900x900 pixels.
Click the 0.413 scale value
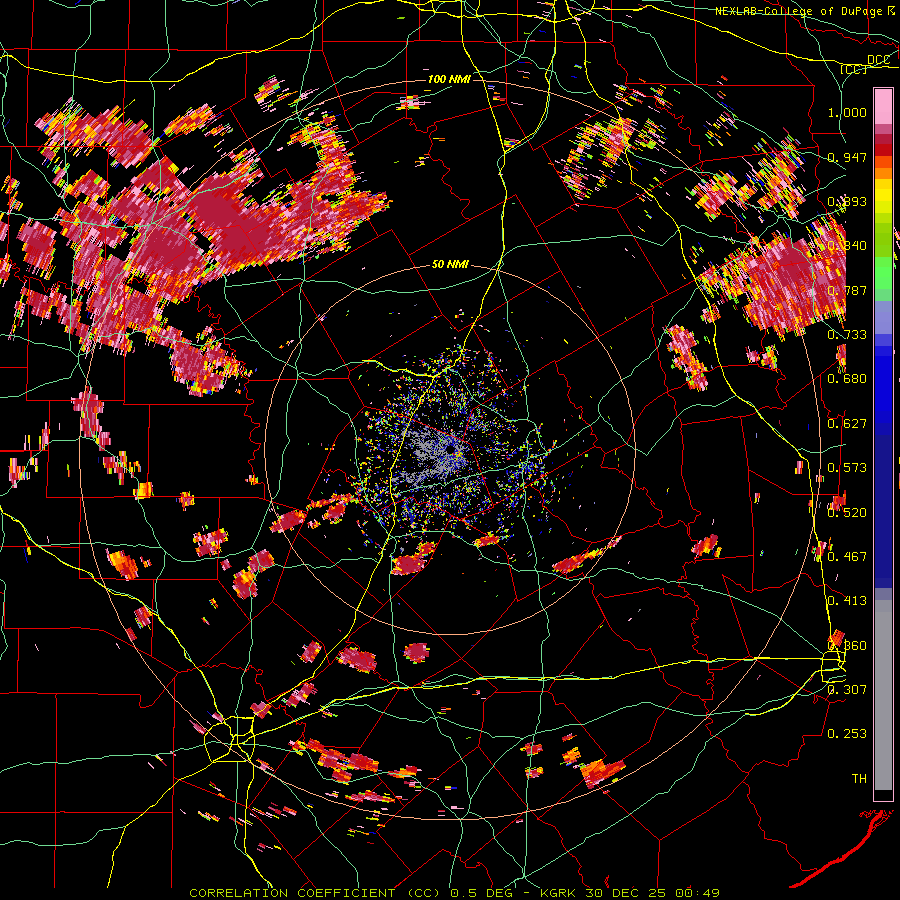click(847, 601)
